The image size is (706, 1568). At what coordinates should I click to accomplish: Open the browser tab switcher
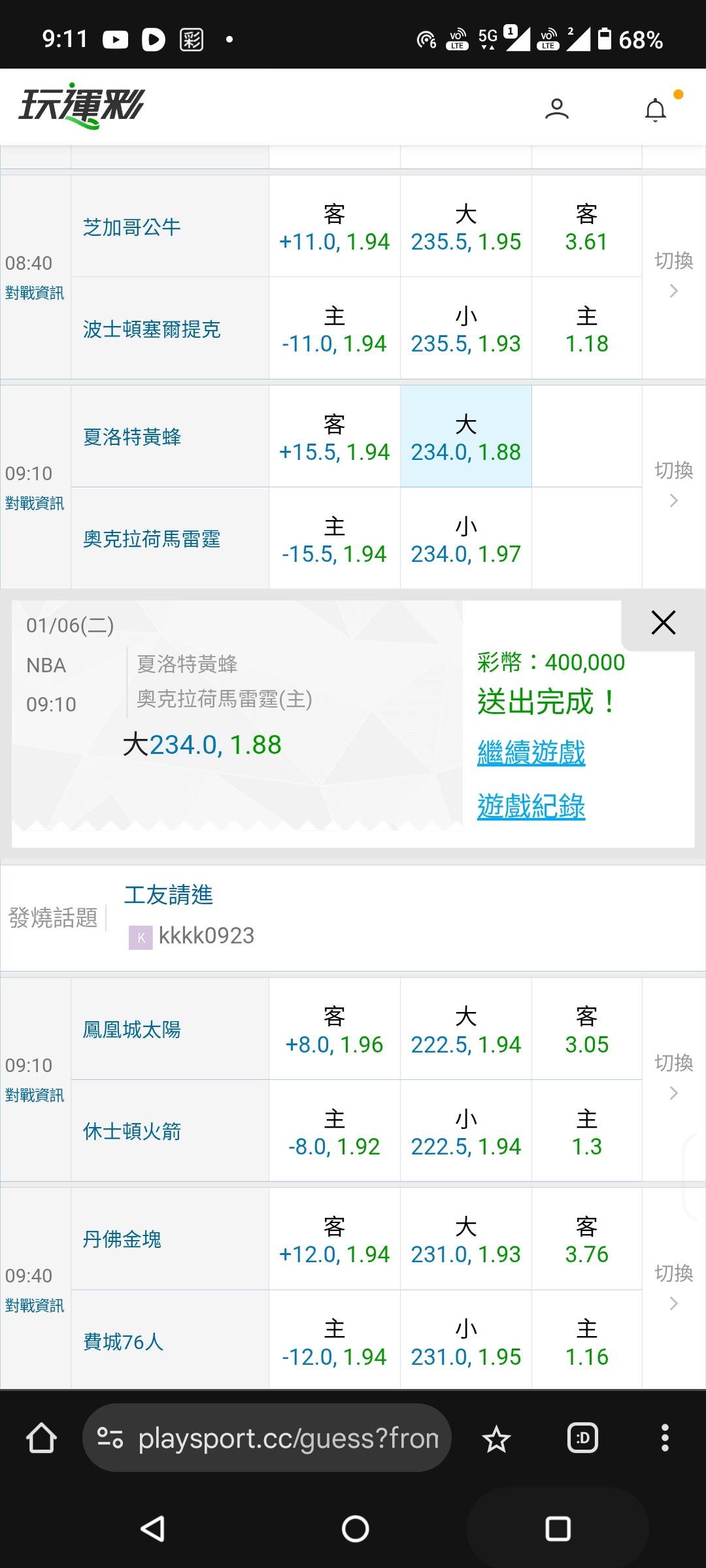[x=582, y=1438]
